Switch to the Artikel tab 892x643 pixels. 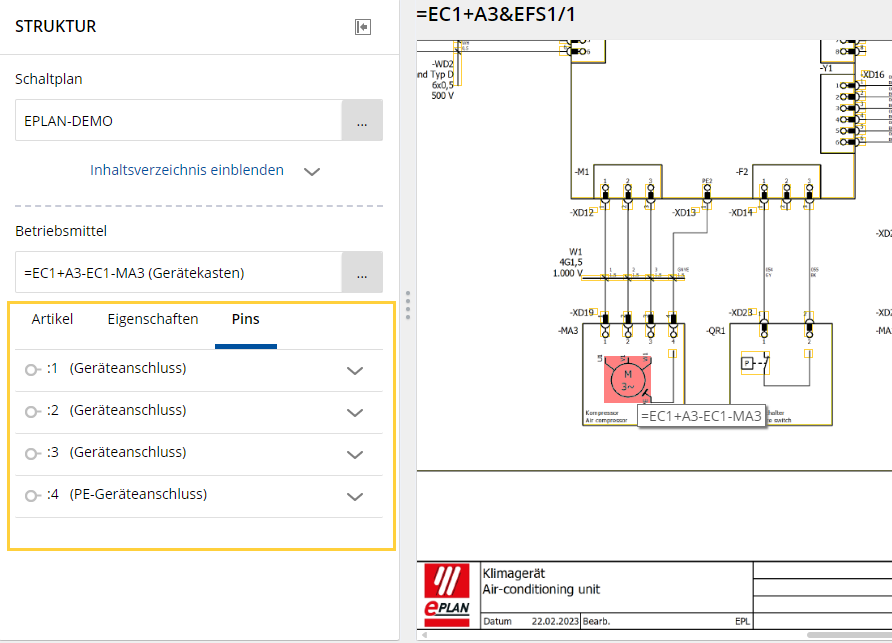(x=52, y=319)
